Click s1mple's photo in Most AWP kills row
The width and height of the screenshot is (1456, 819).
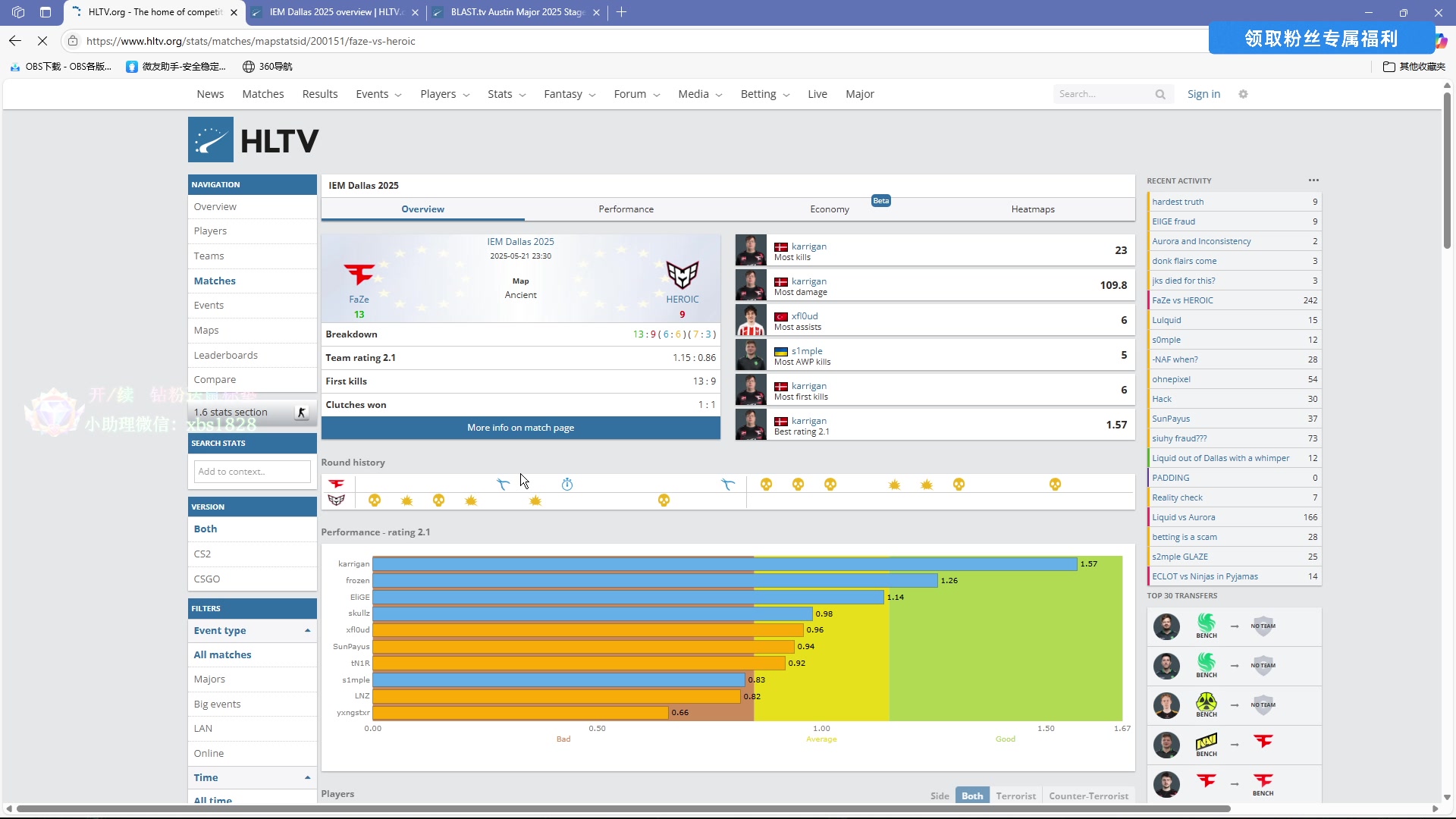751,355
